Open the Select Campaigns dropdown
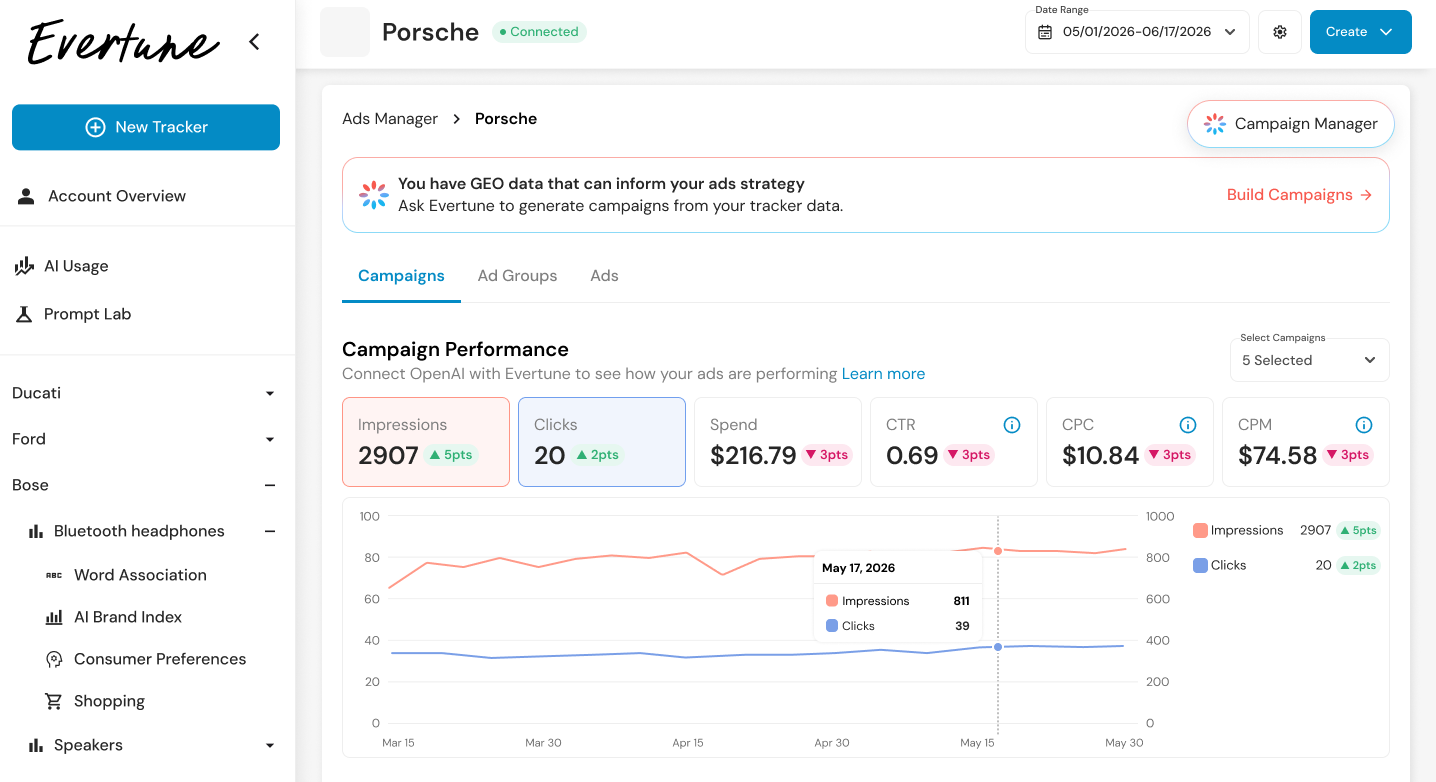This screenshot has width=1436, height=782. [x=1310, y=360]
